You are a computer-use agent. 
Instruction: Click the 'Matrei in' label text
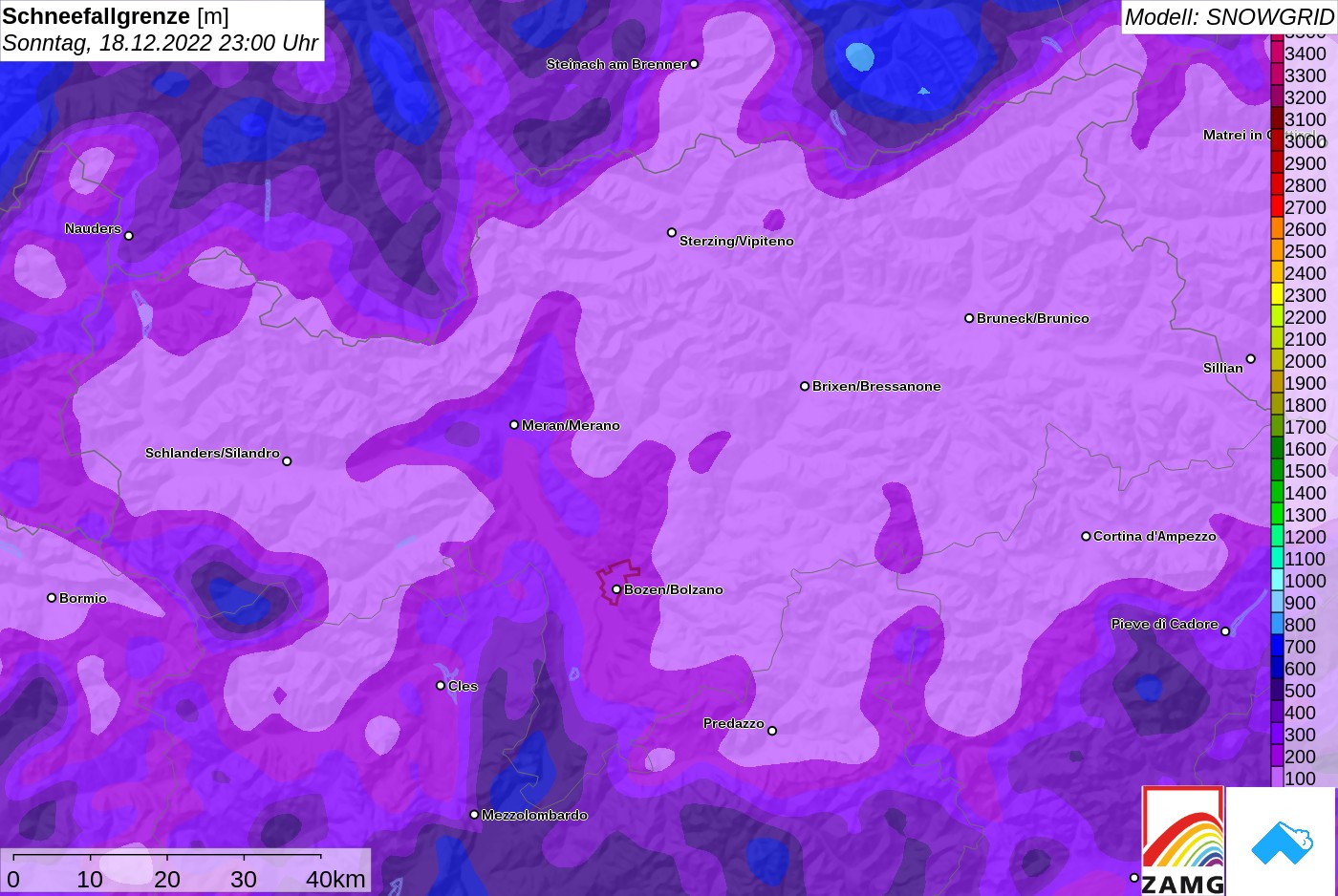point(1232,135)
